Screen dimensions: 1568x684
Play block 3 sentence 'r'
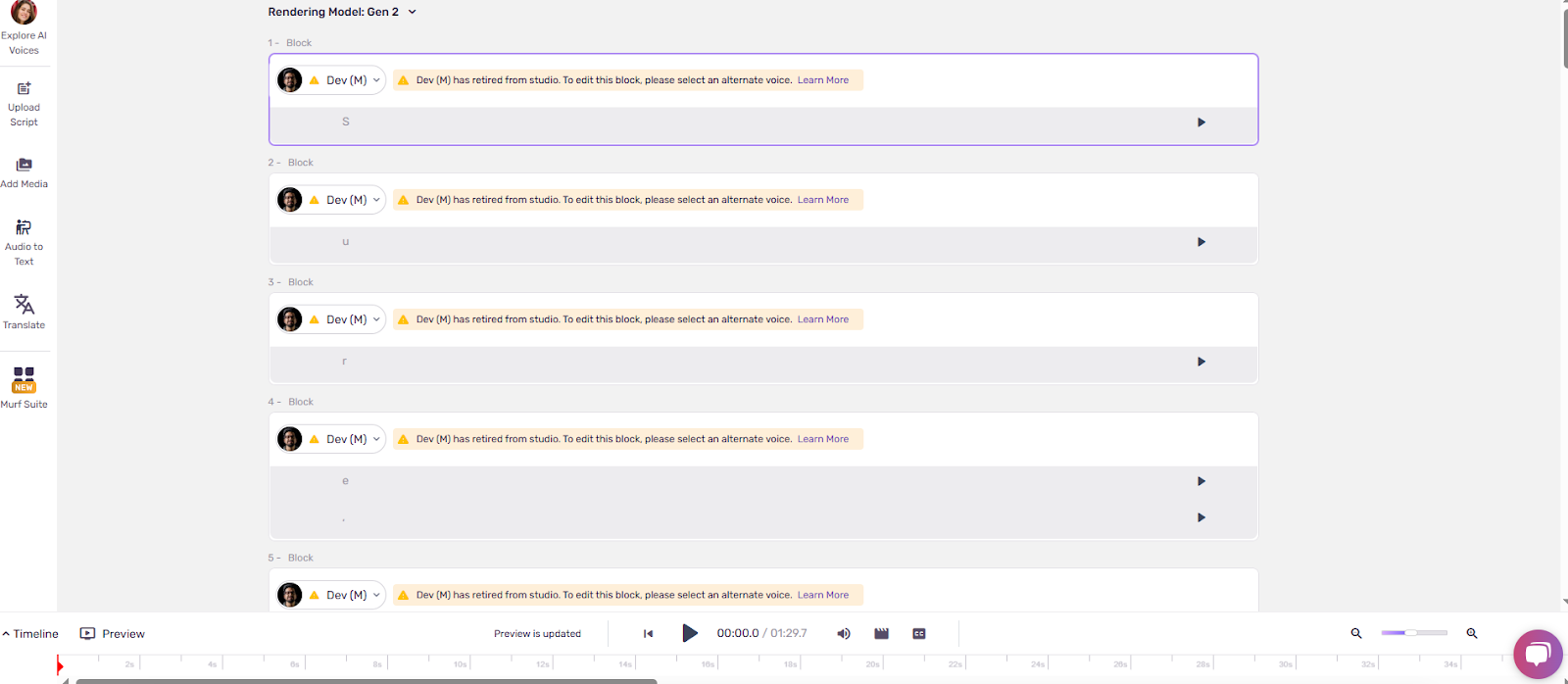pyautogui.click(x=1201, y=362)
